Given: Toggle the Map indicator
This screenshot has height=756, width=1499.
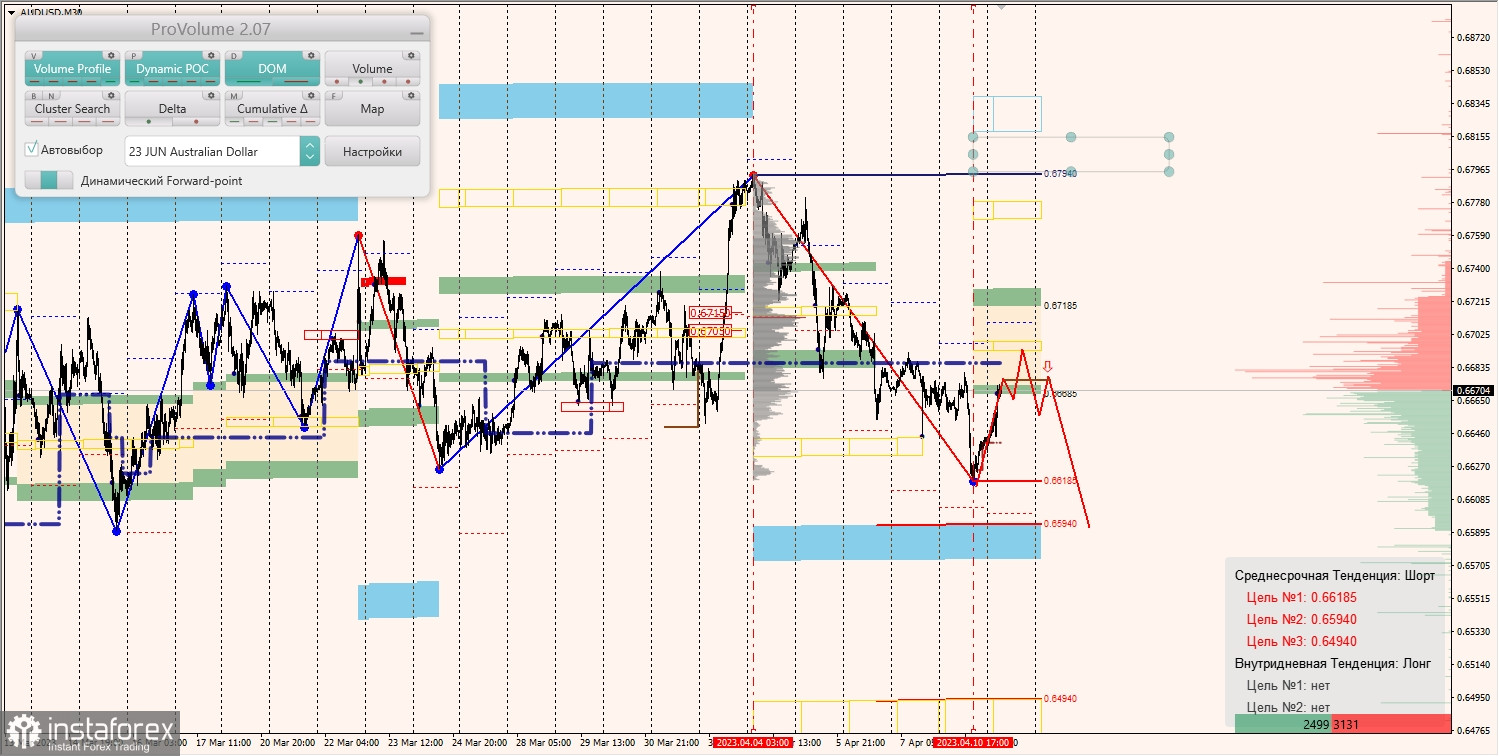Looking at the screenshot, I should [x=372, y=109].
